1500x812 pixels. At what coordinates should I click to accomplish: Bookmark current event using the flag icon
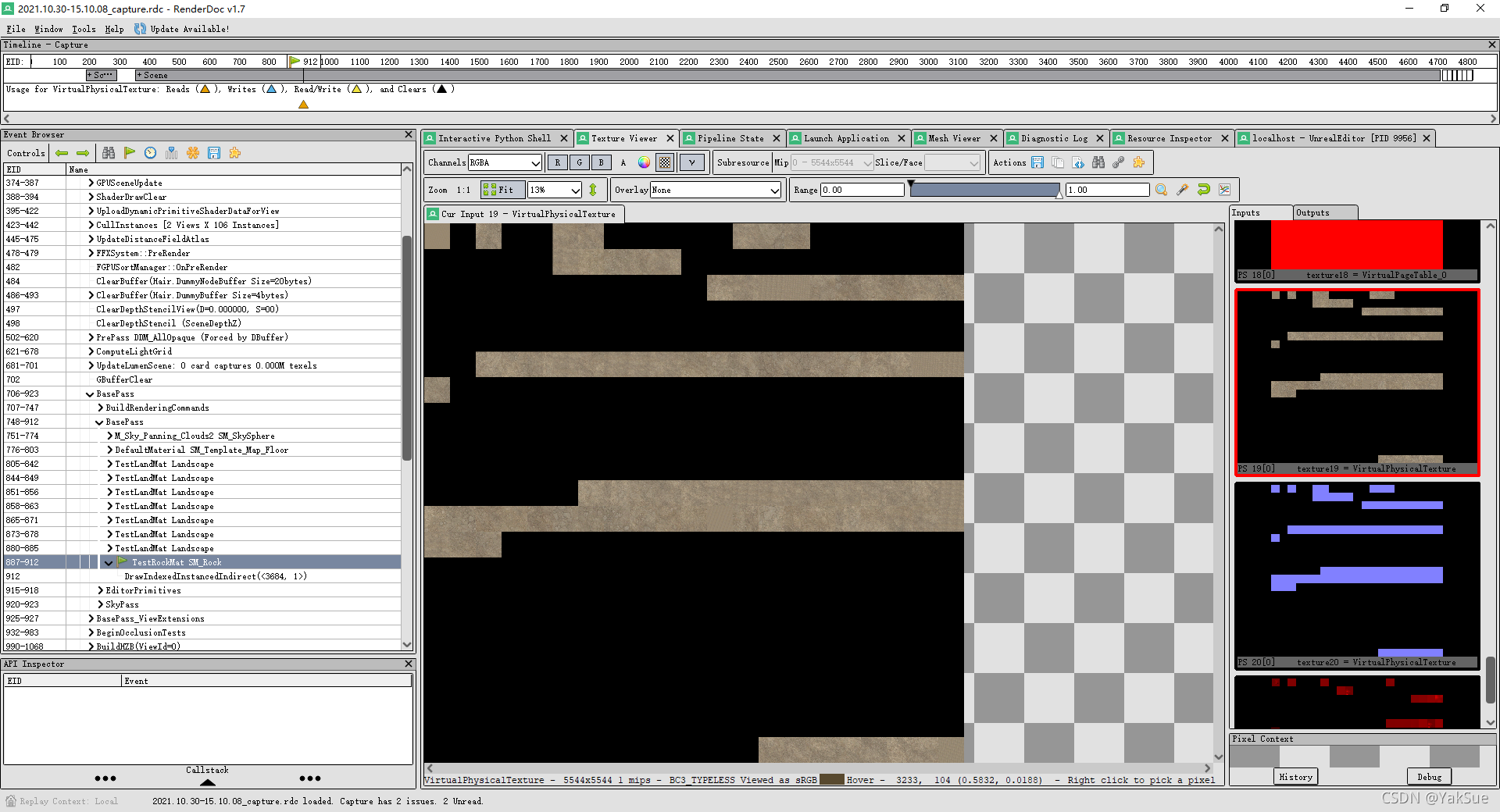coord(130,153)
